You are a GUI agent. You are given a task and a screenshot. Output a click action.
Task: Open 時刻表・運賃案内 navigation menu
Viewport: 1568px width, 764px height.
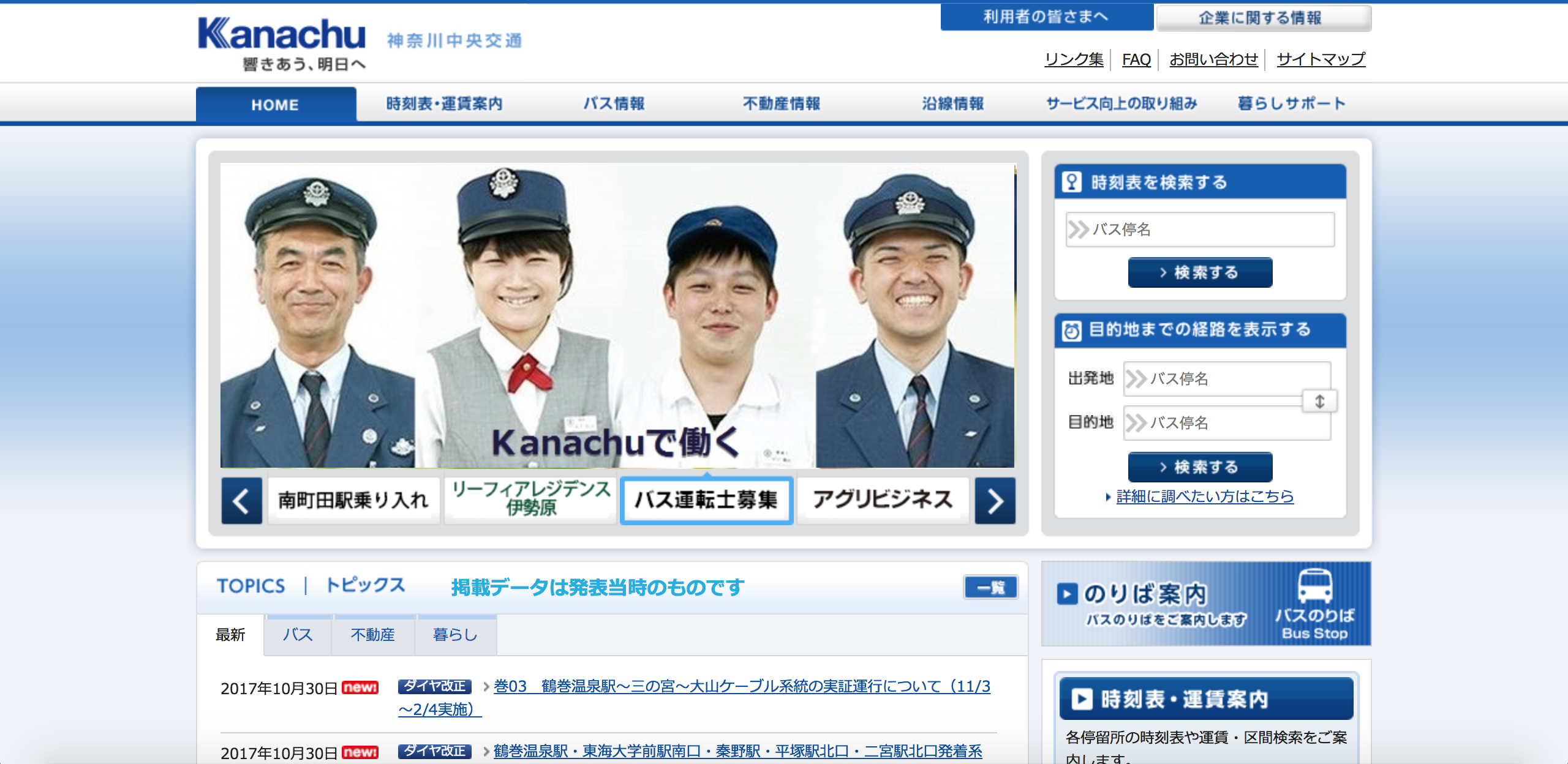444,104
